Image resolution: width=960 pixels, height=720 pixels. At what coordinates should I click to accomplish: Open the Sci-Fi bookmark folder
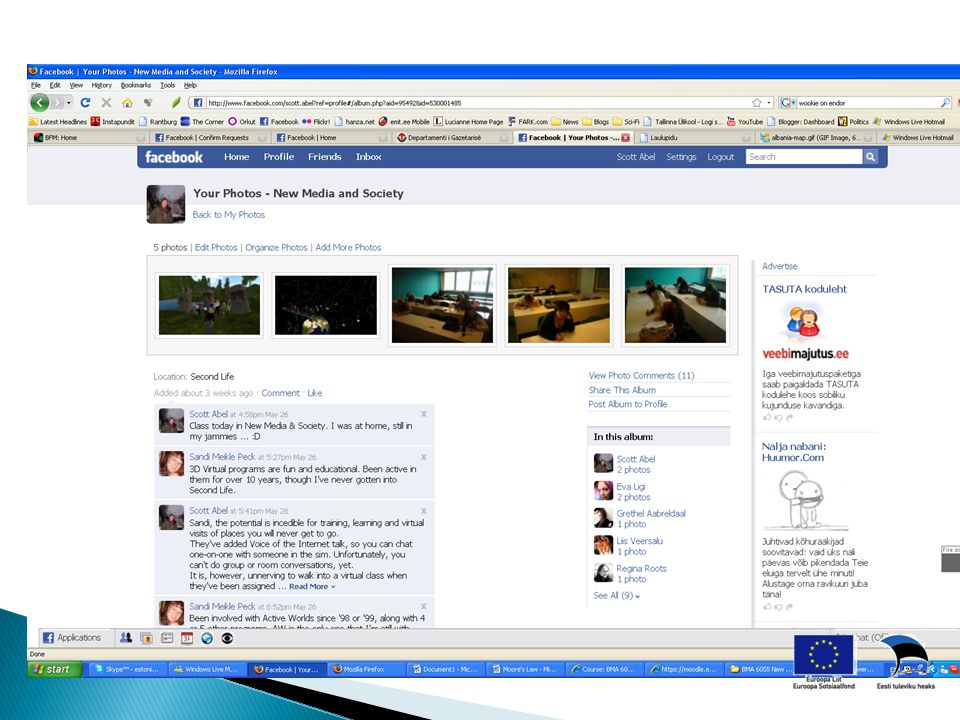(x=626, y=122)
